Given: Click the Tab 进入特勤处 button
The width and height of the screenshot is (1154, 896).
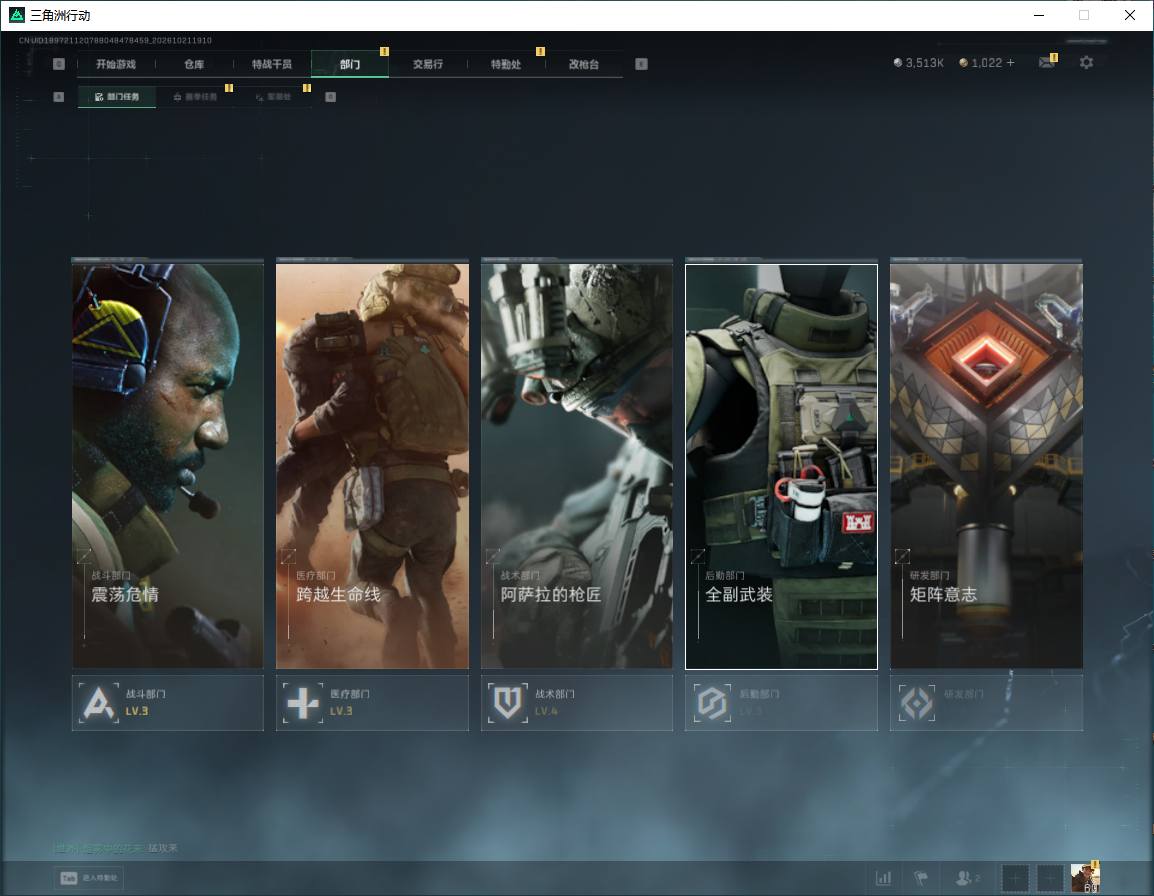Looking at the screenshot, I should (90, 878).
